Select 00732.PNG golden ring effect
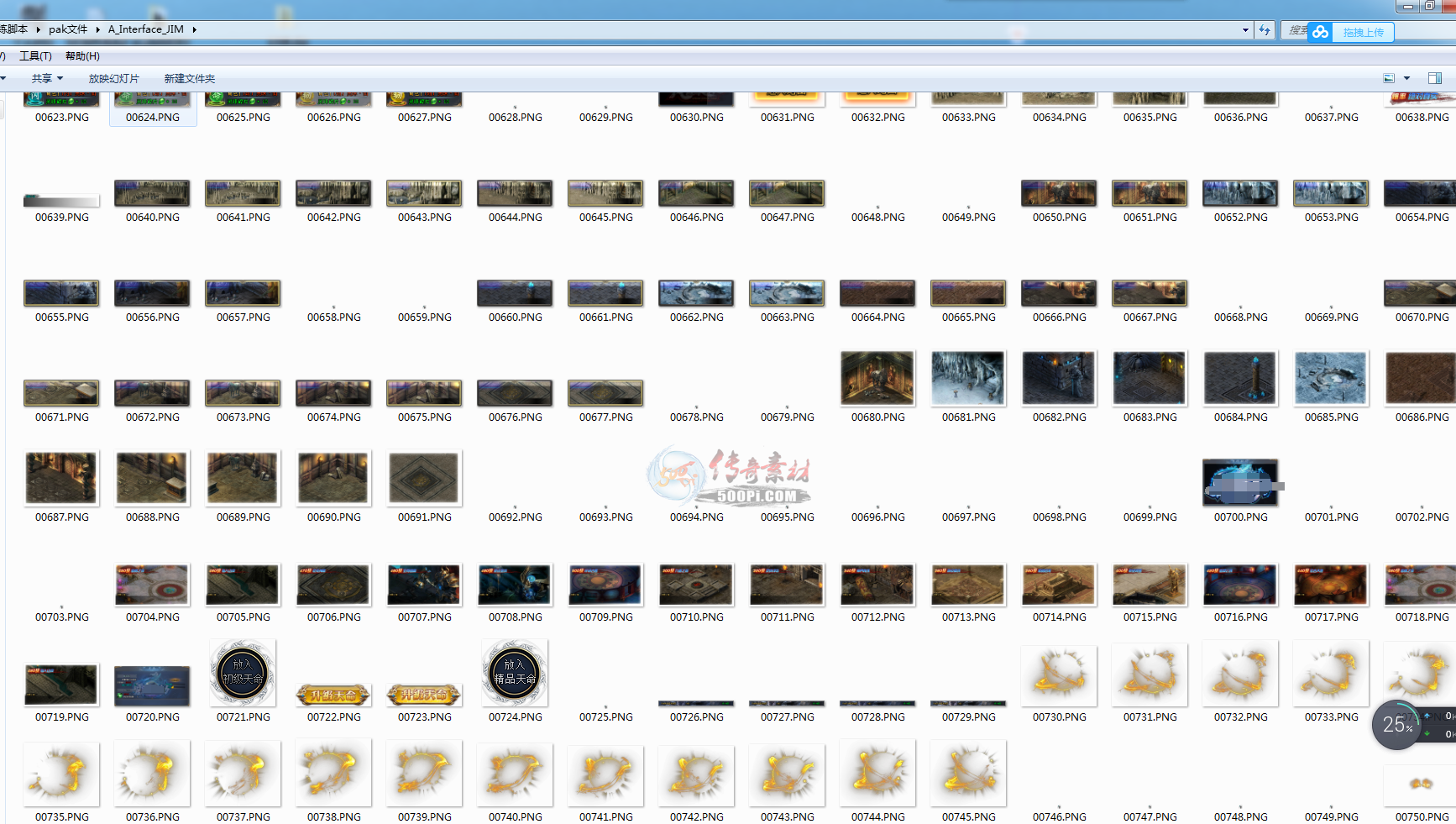1456x824 pixels. tap(1240, 674)
